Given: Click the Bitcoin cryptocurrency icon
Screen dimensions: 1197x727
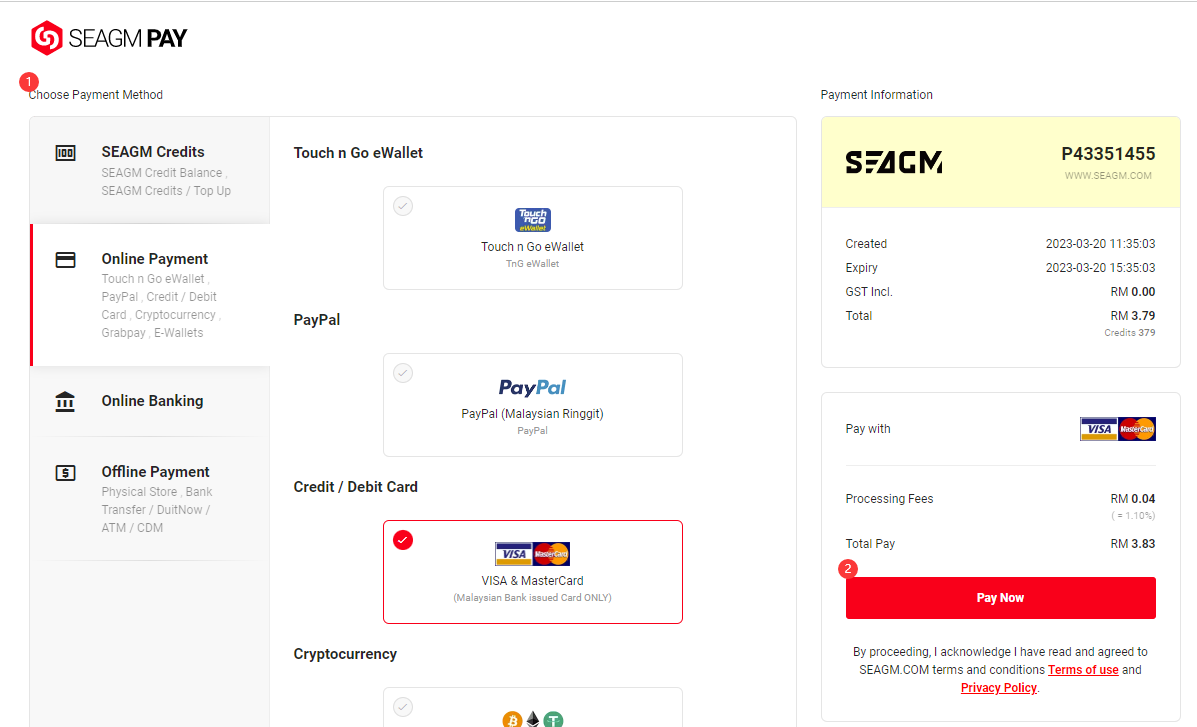Looking at the screenshot, I should coord(512,719).
